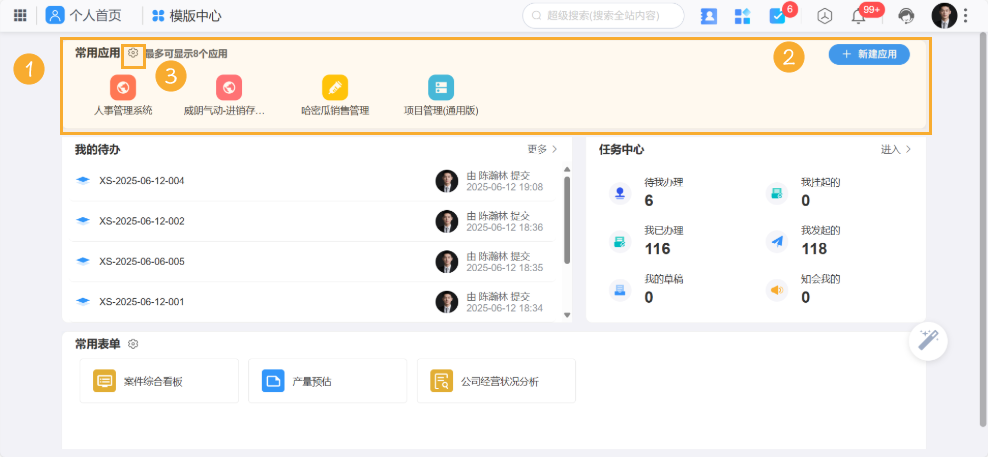Viewport: 988px width, 457px height.
Task: Click the user avatar in top right
Action: pyautogui.click(x=944, y=16)
